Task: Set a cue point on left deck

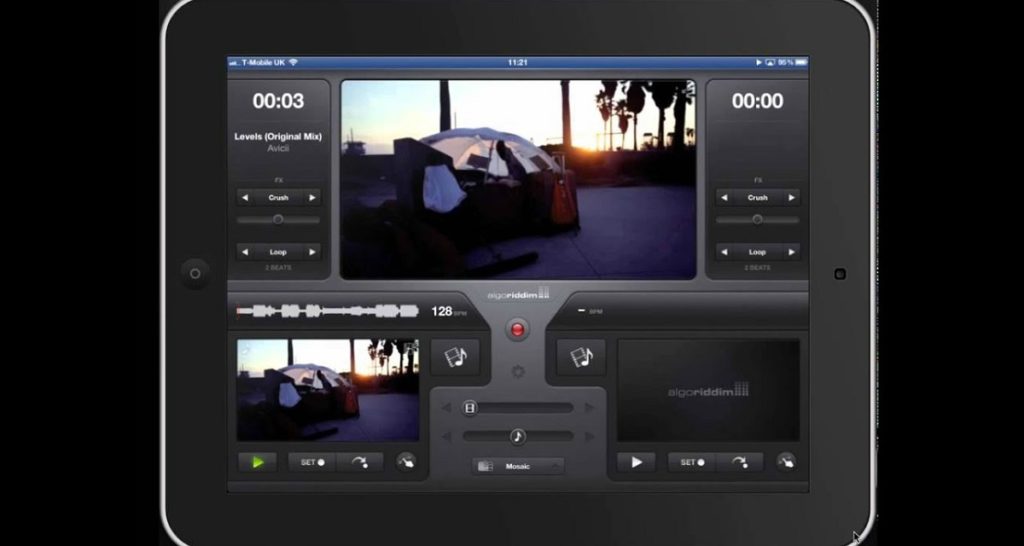Action: click(312, 462)
